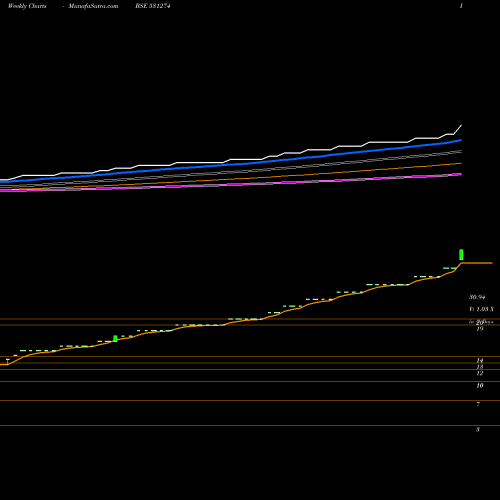
Task: Click the '10' price axis label
Action: 480,386
